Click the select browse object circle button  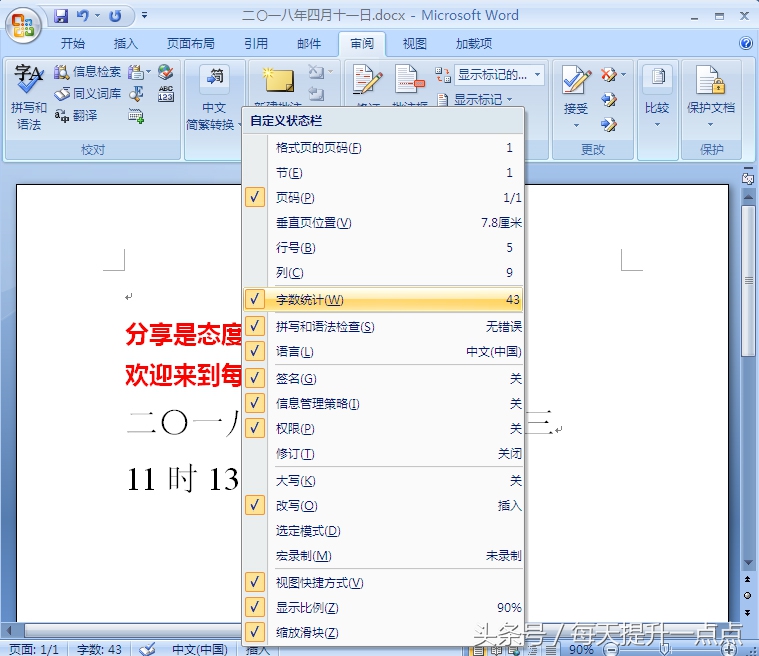click(747, 595)
